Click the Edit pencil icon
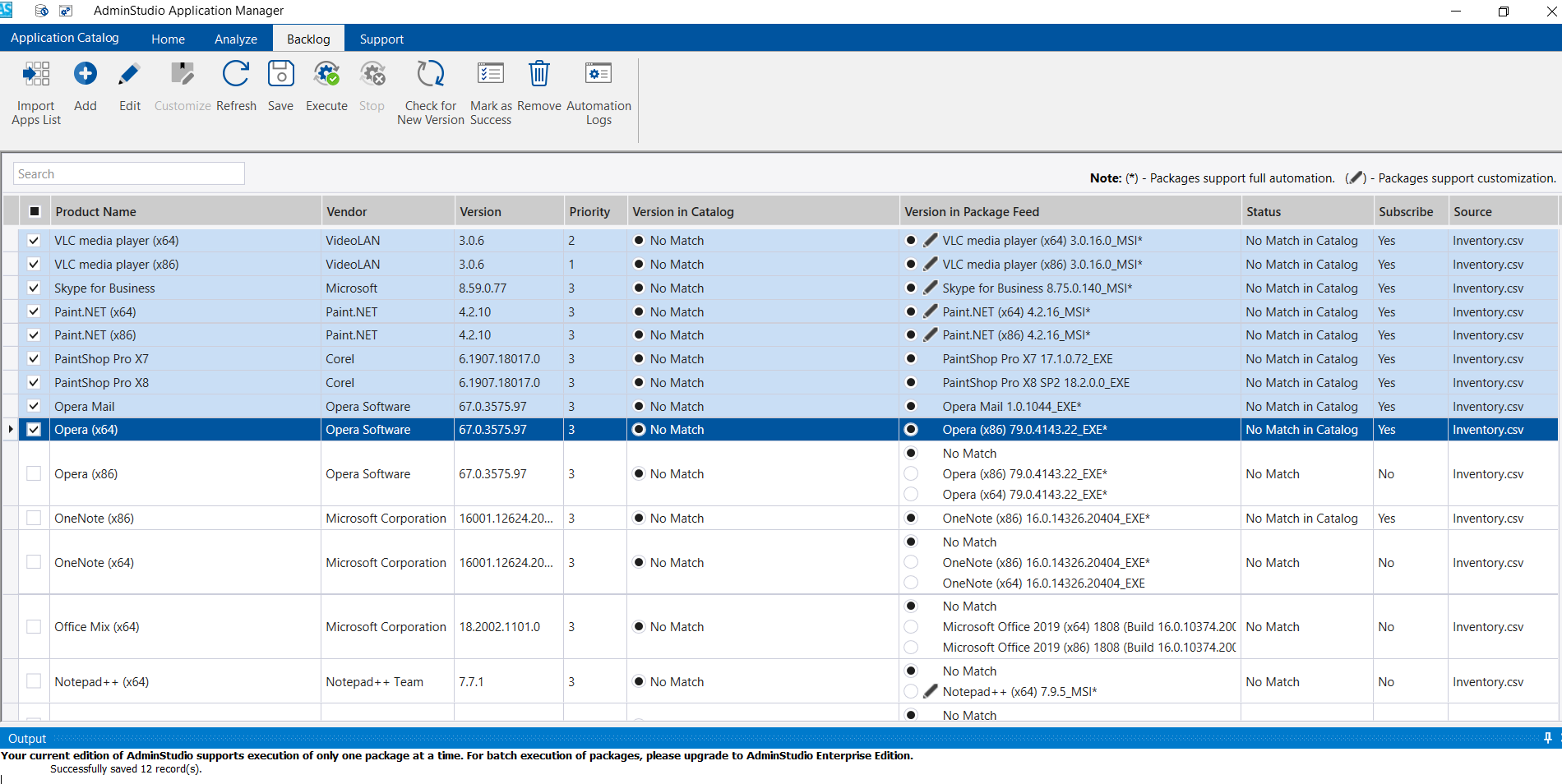The height and width of the screenshot is (784, 1562). click(129, 74)
